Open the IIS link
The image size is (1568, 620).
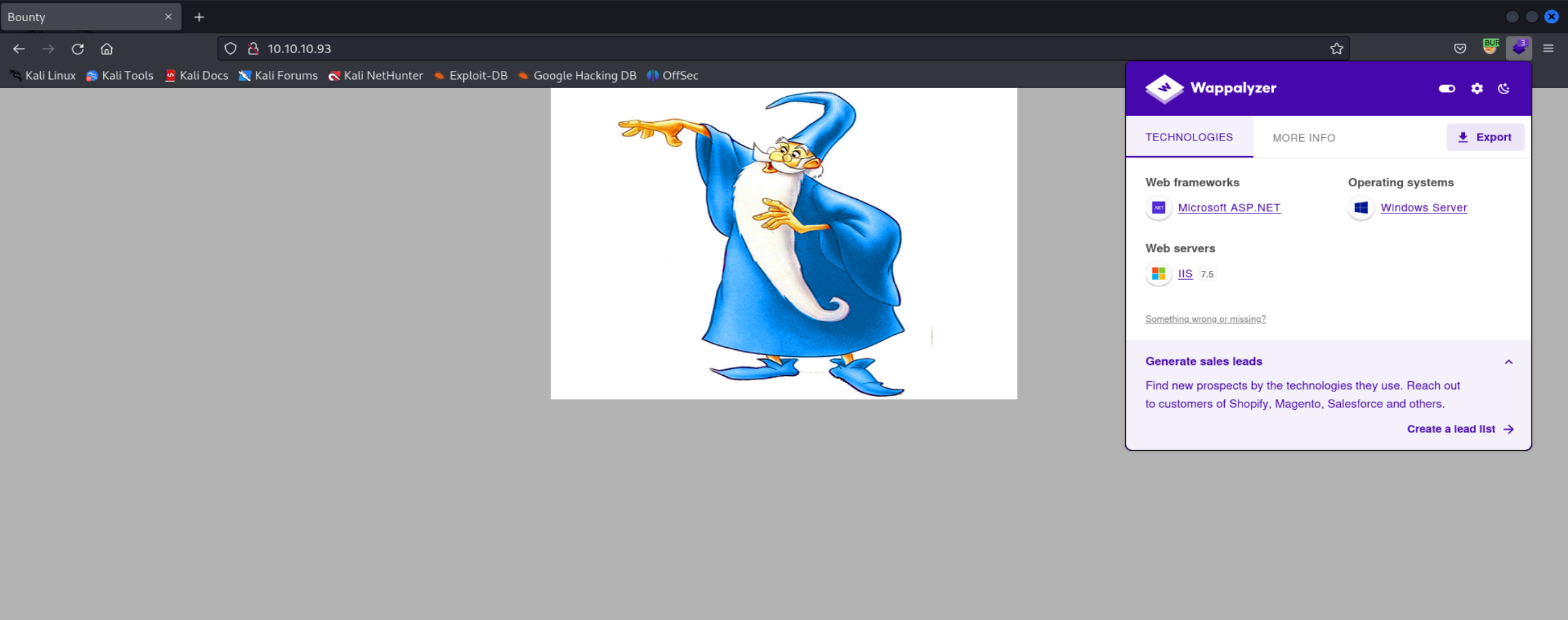(x=1185, y=274)
